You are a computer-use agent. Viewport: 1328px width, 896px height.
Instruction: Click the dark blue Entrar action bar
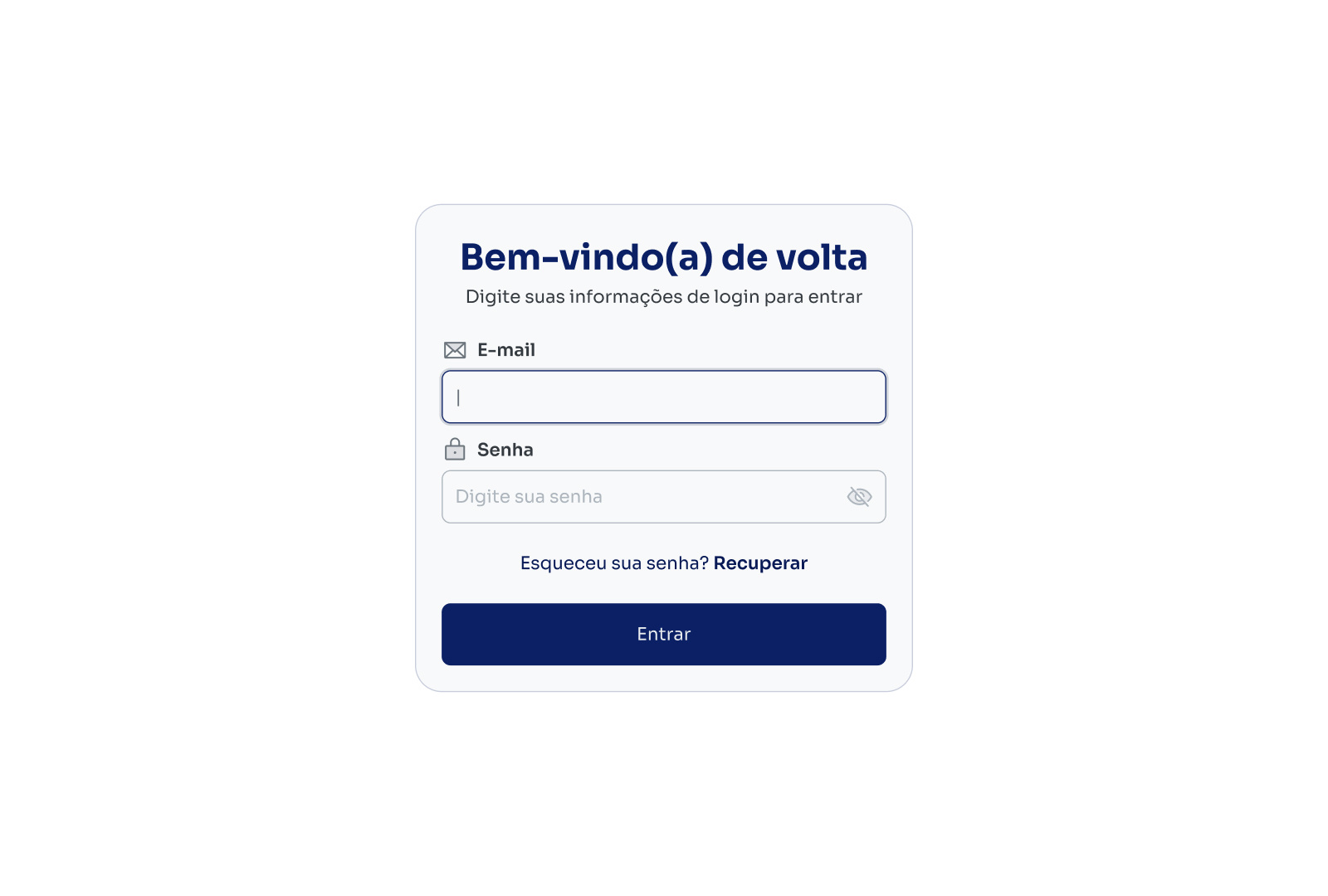pyautogui.click(x=663, y=634)
